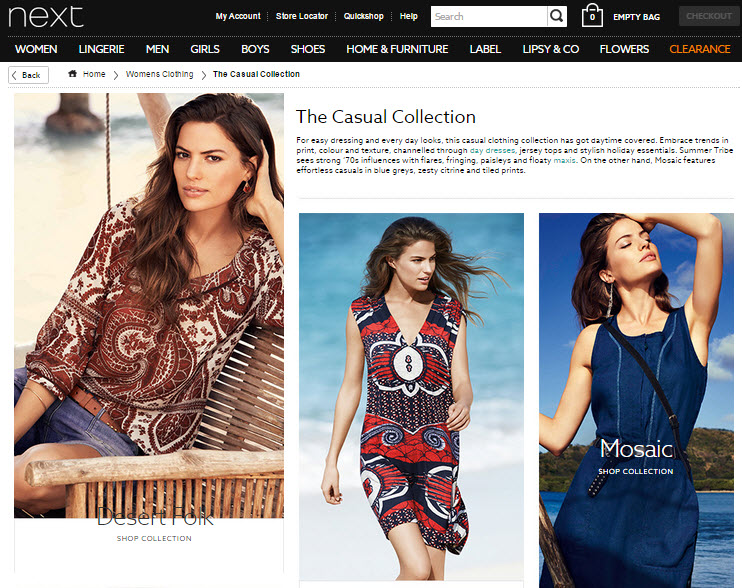Open the Women menu

click(x=36, y=49)
